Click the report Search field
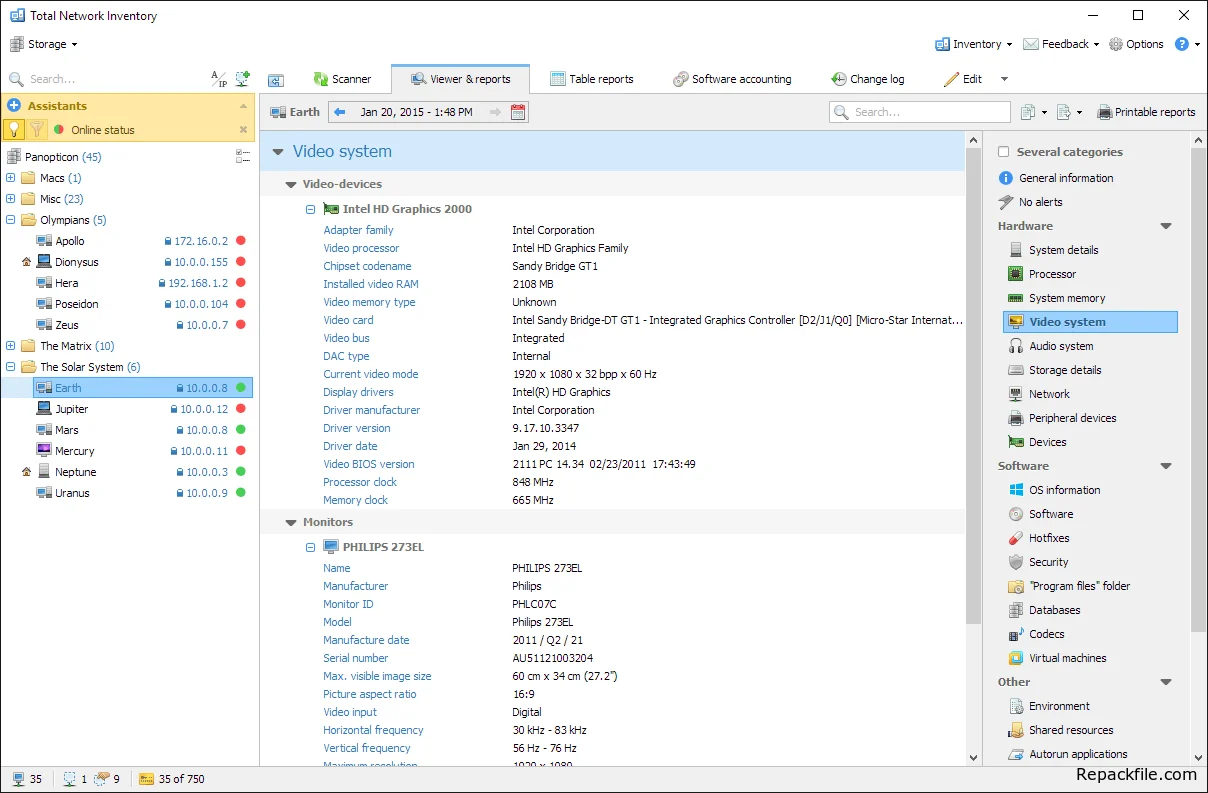 (920, 112)
